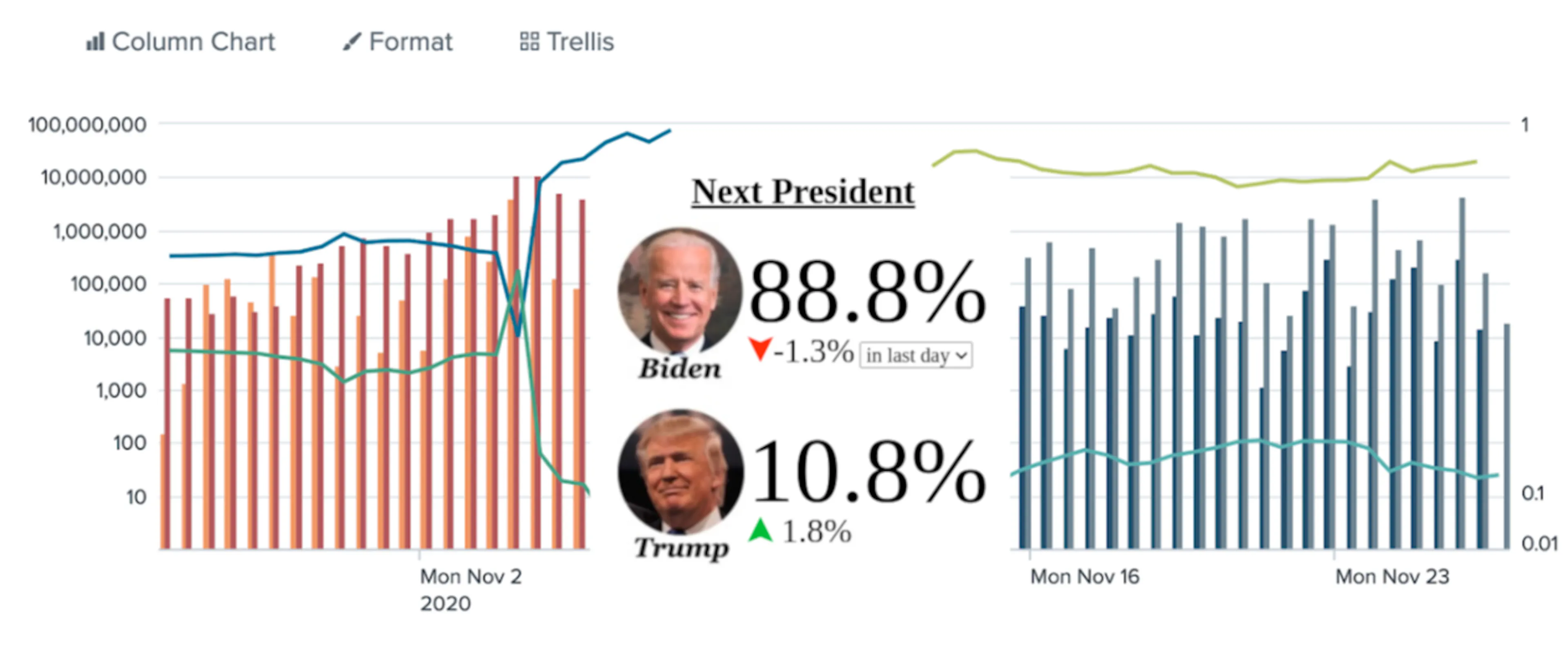Open the Column Chart type selector
The width and height of the screenshot is (1568, 660).
click(181, 42)
